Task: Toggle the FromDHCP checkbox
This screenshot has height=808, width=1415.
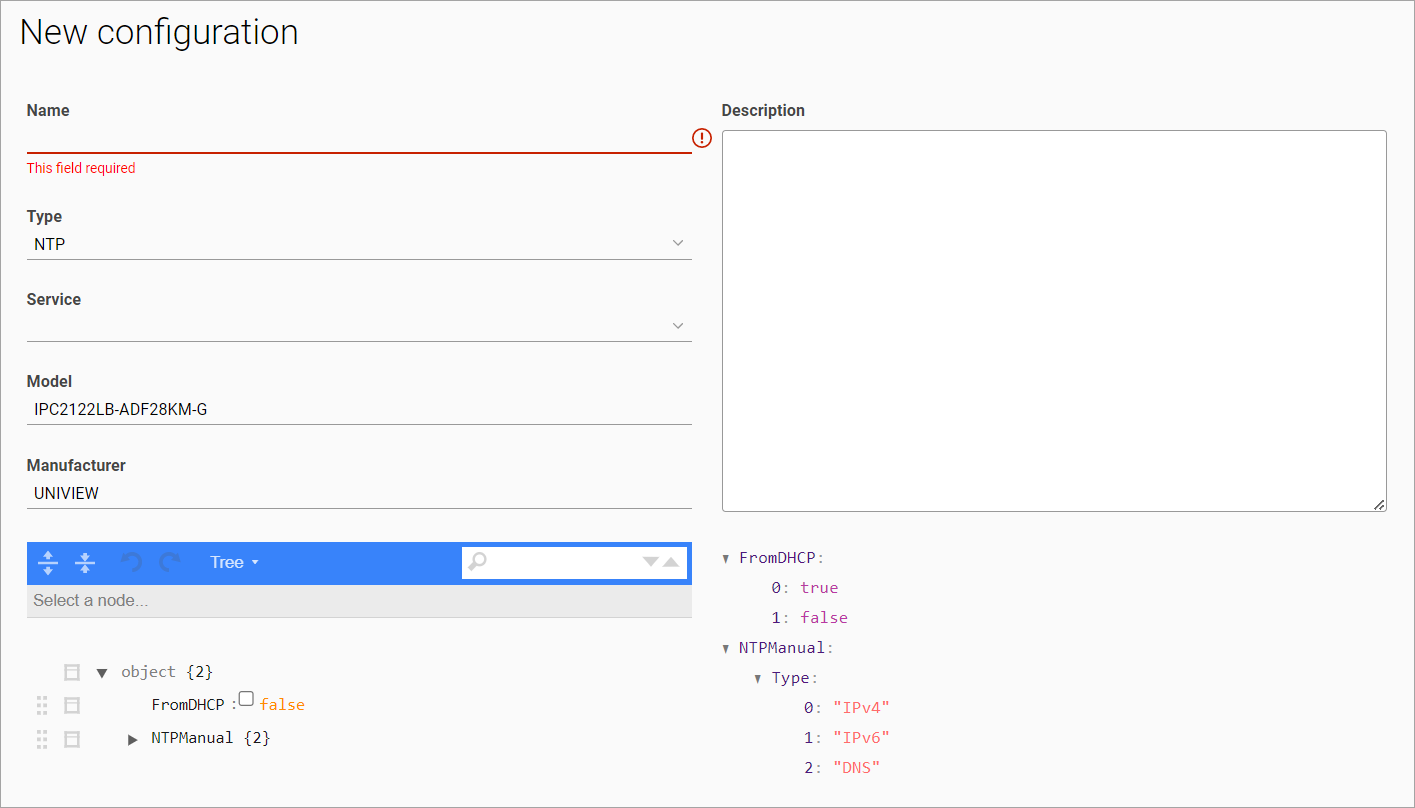Action: 246,700
